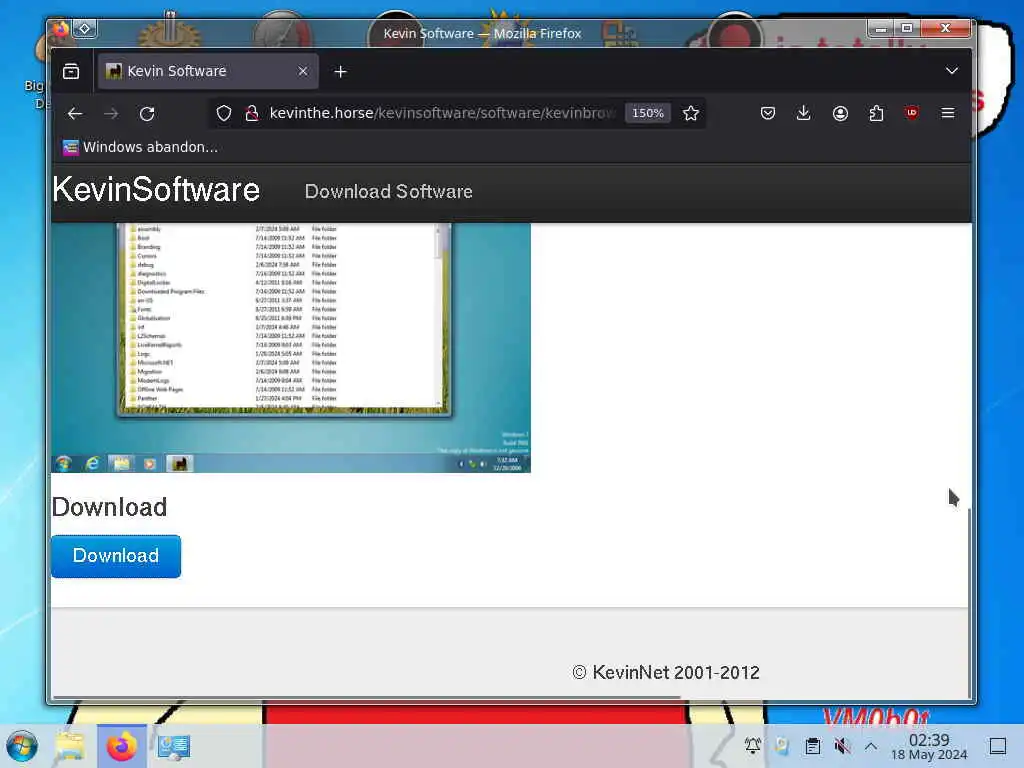1024x768 pixels.
Task: Toggle keep-on-all-desktops pin in titlebar
Action: (85, 29)
